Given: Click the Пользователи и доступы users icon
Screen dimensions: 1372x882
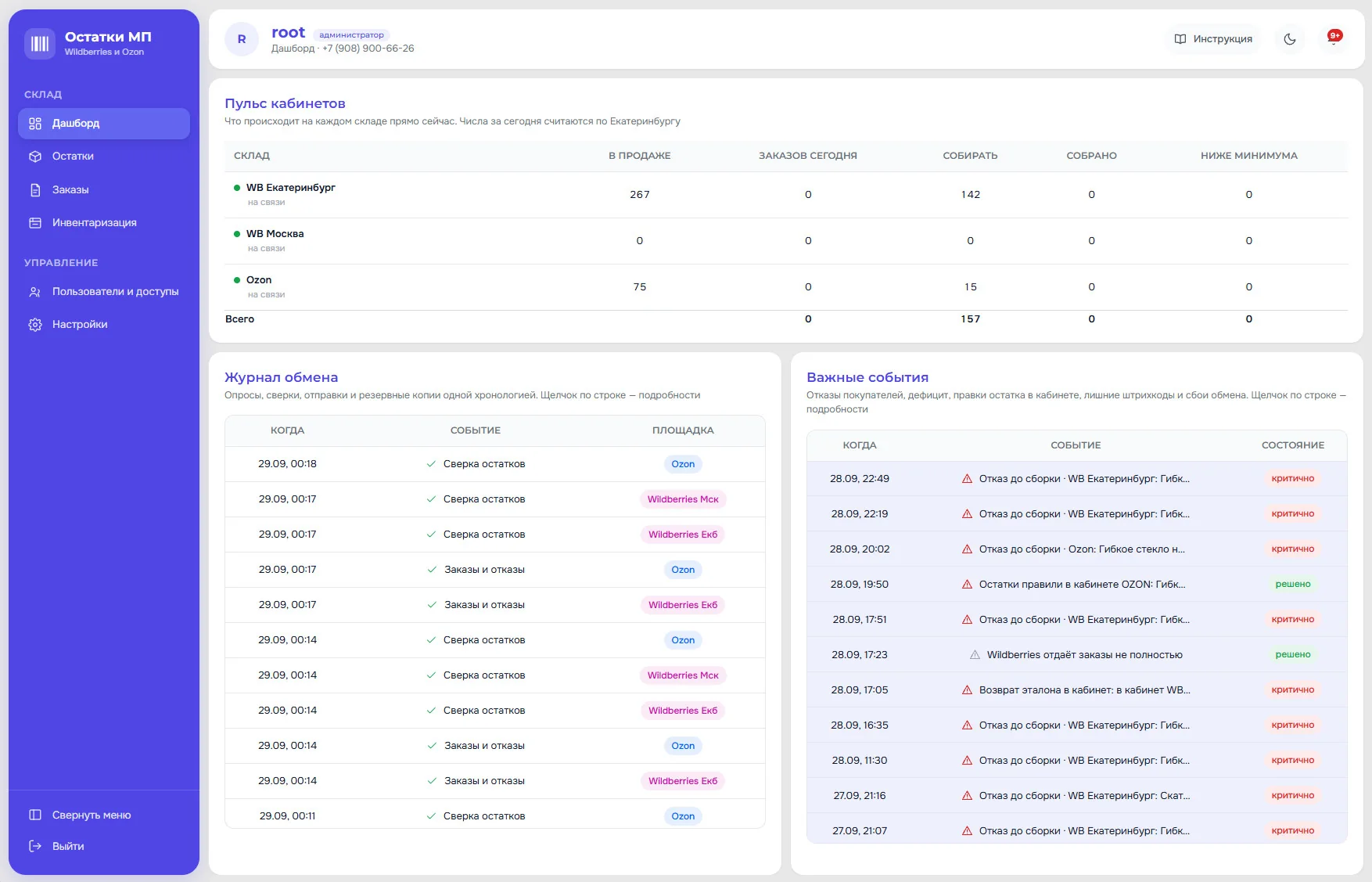Looking at the screenshot, I should pyautogui.click(x=35, y=292).
